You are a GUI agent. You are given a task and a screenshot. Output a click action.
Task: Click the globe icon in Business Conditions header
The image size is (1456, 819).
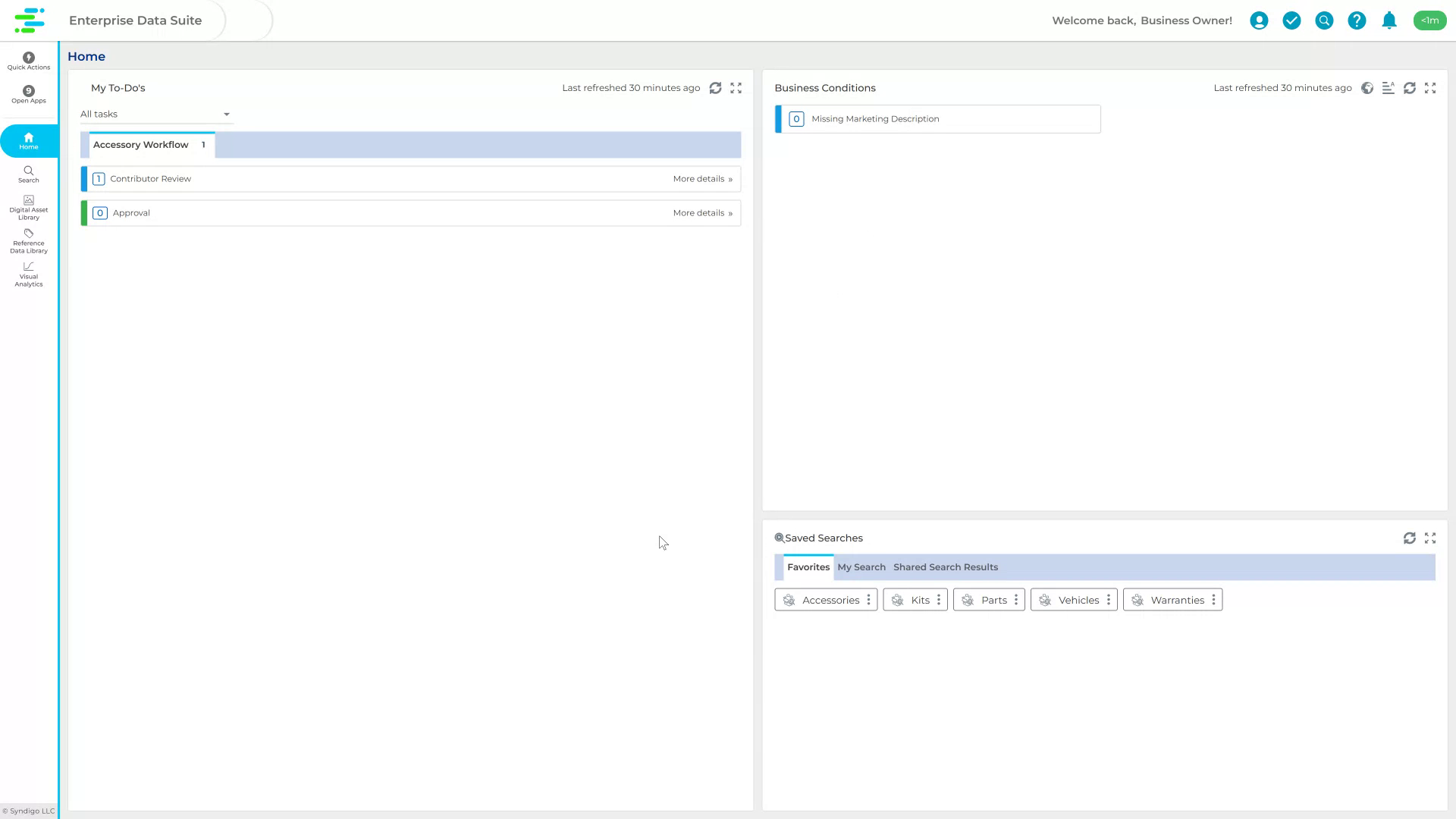tap(1367, 88)
